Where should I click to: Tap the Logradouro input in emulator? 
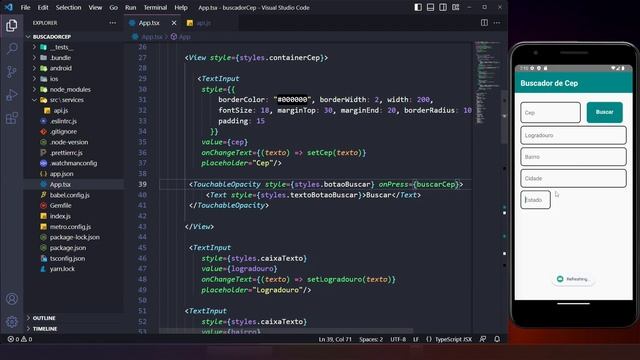(x=573, y=135)
